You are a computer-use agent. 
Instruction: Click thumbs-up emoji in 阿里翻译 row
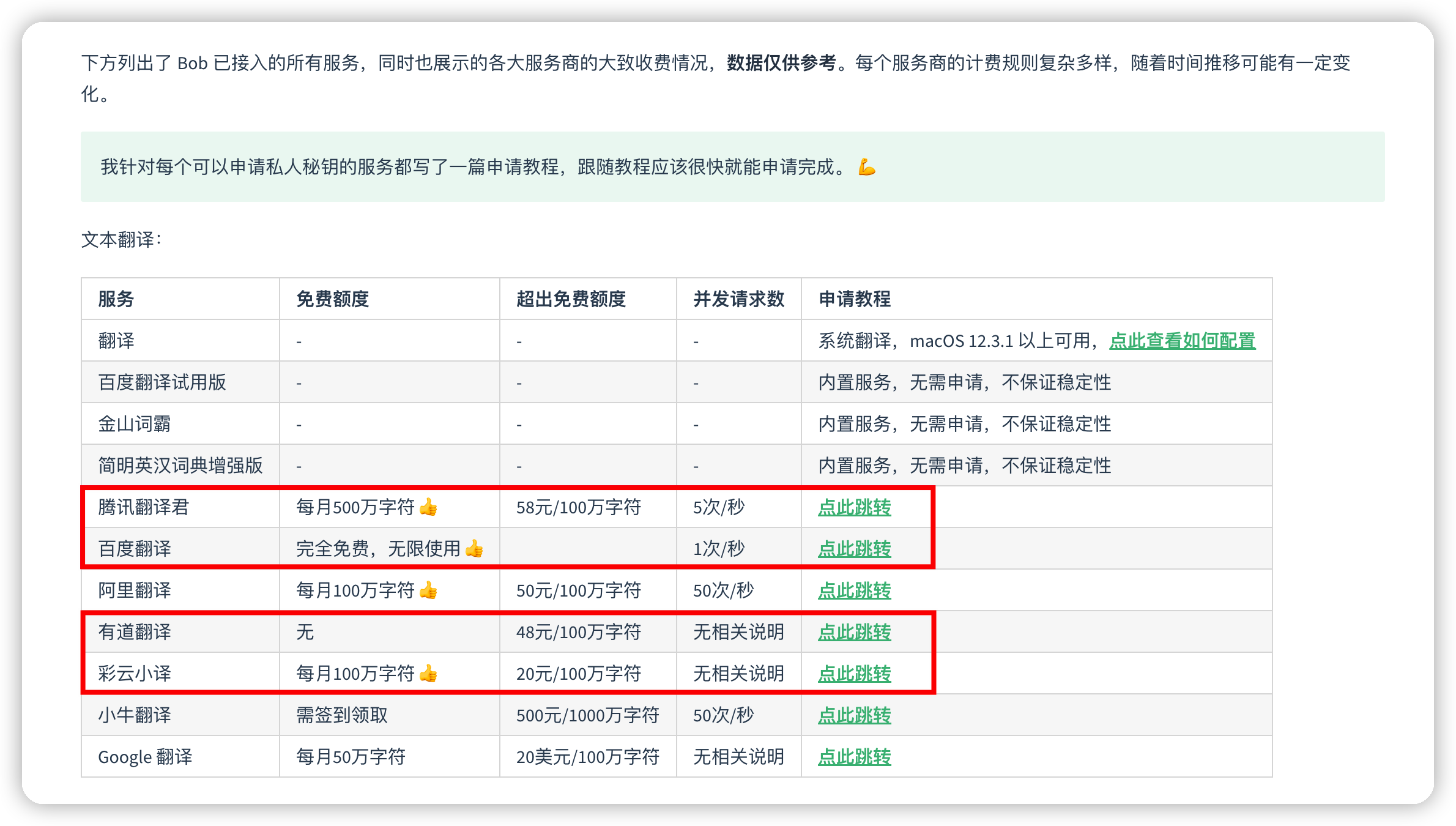click(x=428, y=590)
